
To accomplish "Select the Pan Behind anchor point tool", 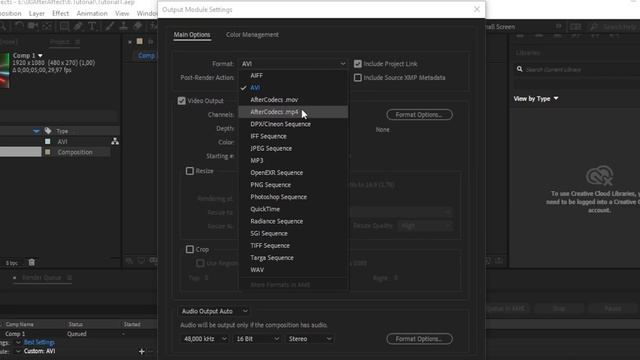I will (x=47, y=27).
